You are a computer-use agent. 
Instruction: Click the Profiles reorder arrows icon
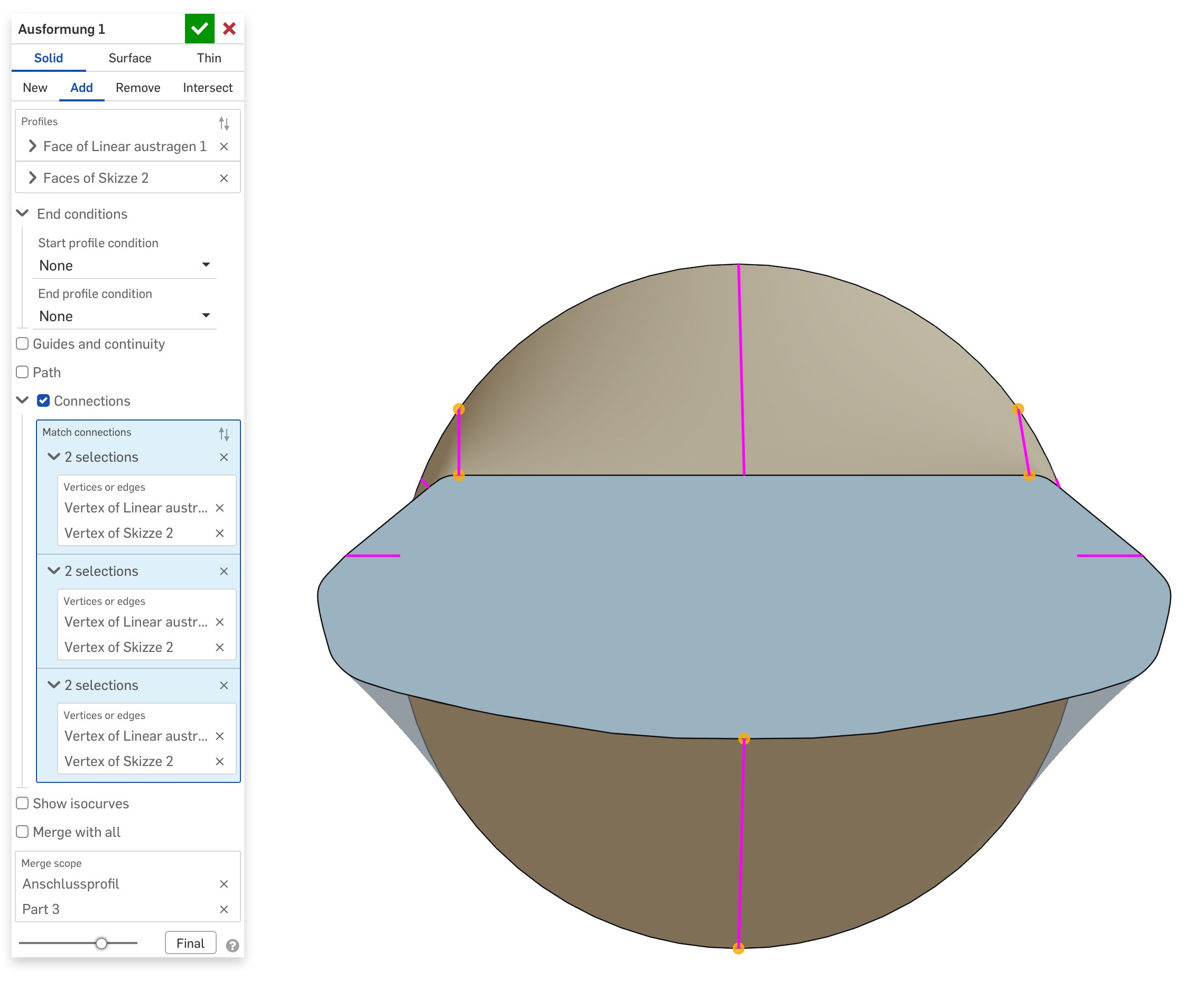224,123
